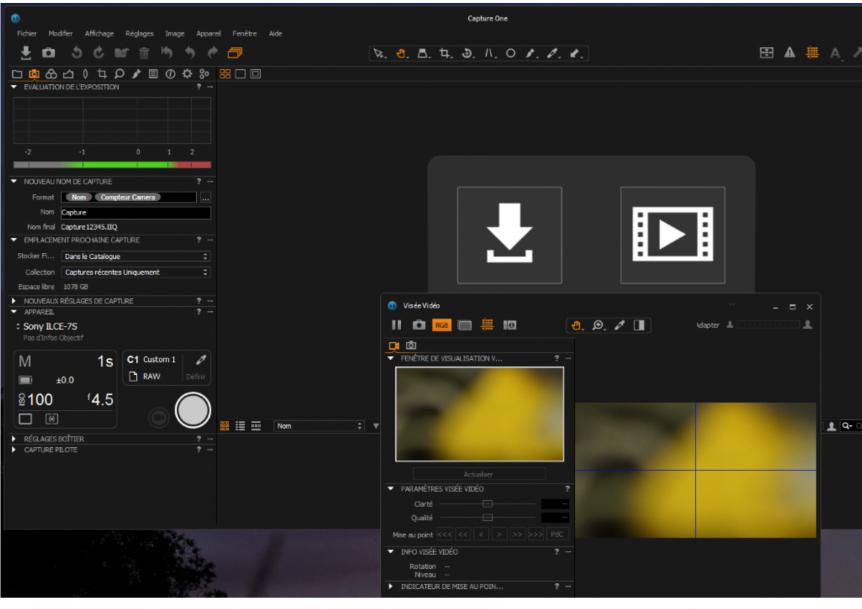Open the Fichier menu
The height and width of the screenshot is (609, 862).
[26, 34]
